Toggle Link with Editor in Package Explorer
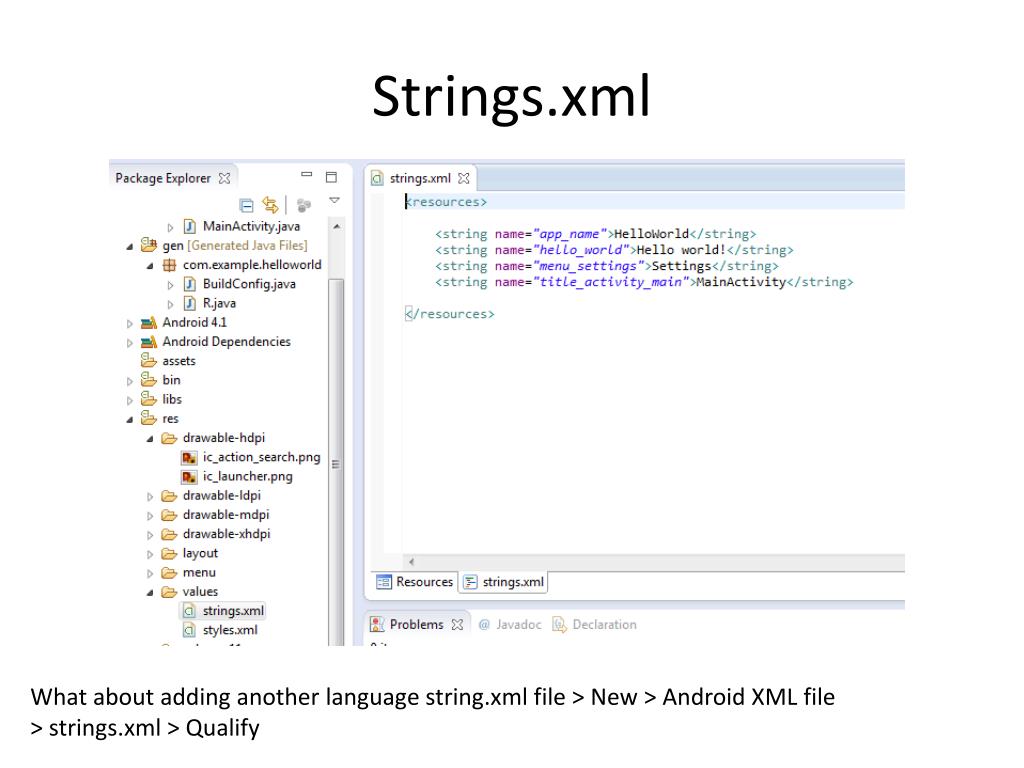The height and width of the screenshot is (768, 1024). click(x=270, y=205)
